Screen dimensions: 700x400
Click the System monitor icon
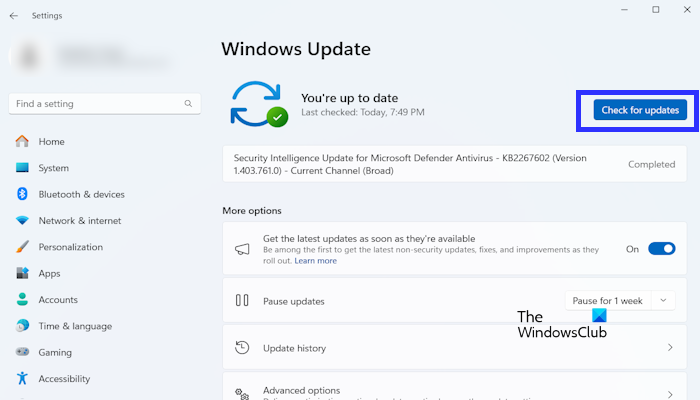click(22, 168)
